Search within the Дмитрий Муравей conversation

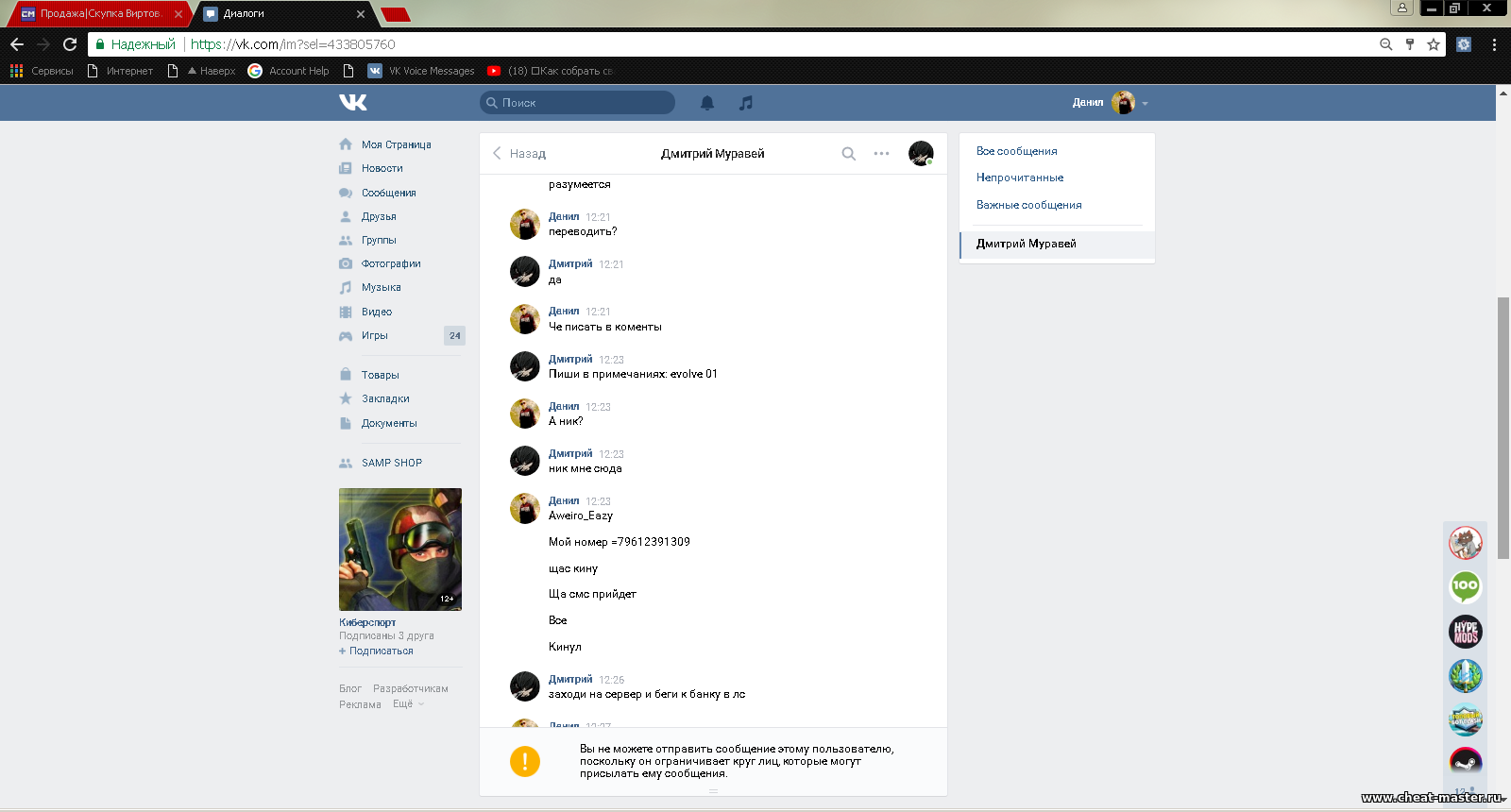coord(849,153)
